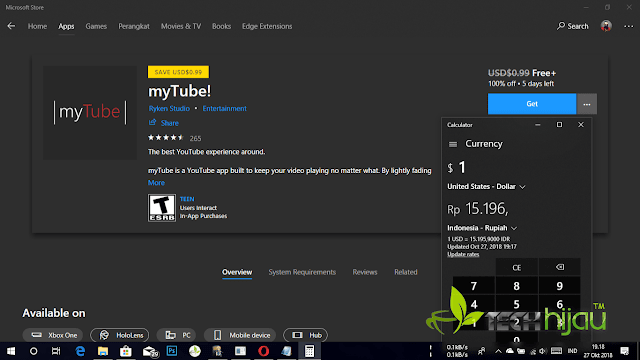Select the Overview tab
Screen dimensions: 640x360
click(x=237, y=272)
